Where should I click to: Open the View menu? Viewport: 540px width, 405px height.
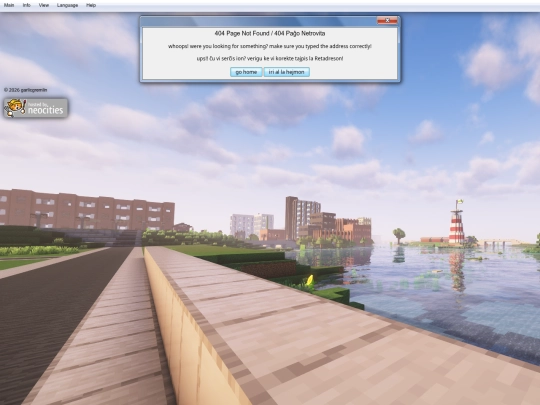pyautogui.click(x=44, y=5)
